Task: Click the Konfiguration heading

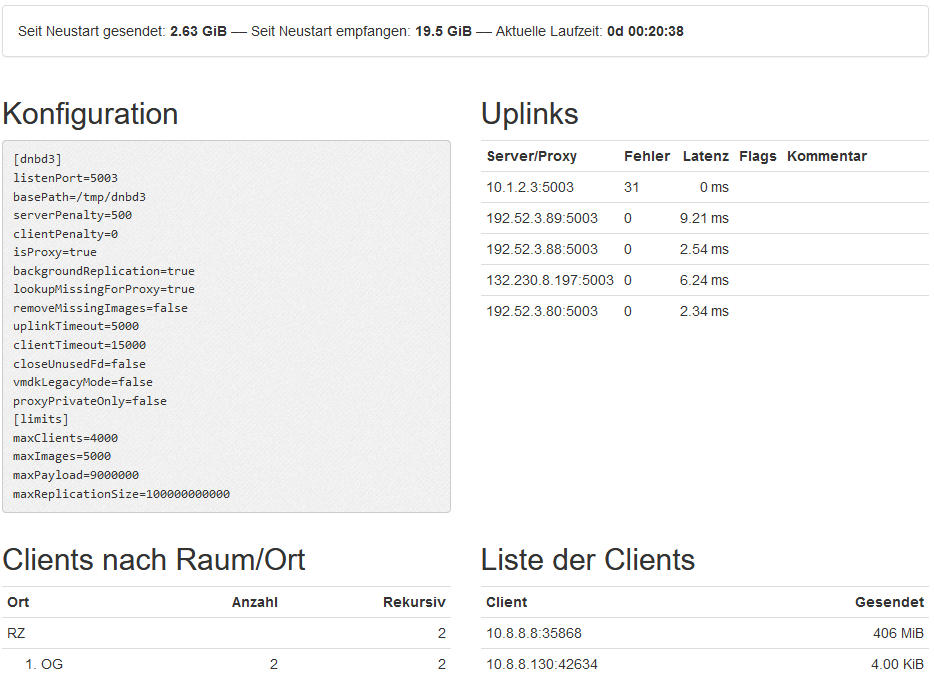Action: click(90, 114)
